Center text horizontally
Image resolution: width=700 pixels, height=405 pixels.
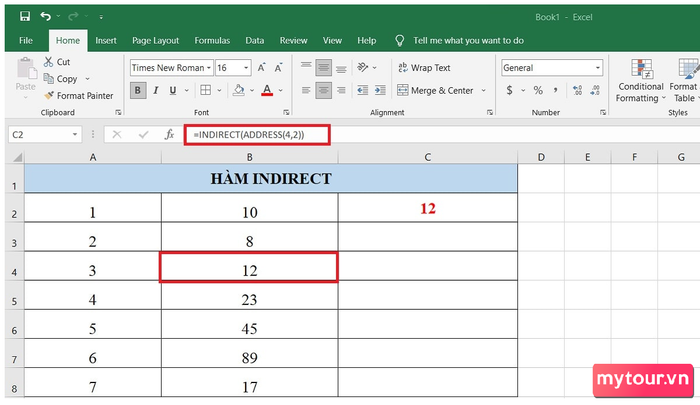(x=324, y=91)
